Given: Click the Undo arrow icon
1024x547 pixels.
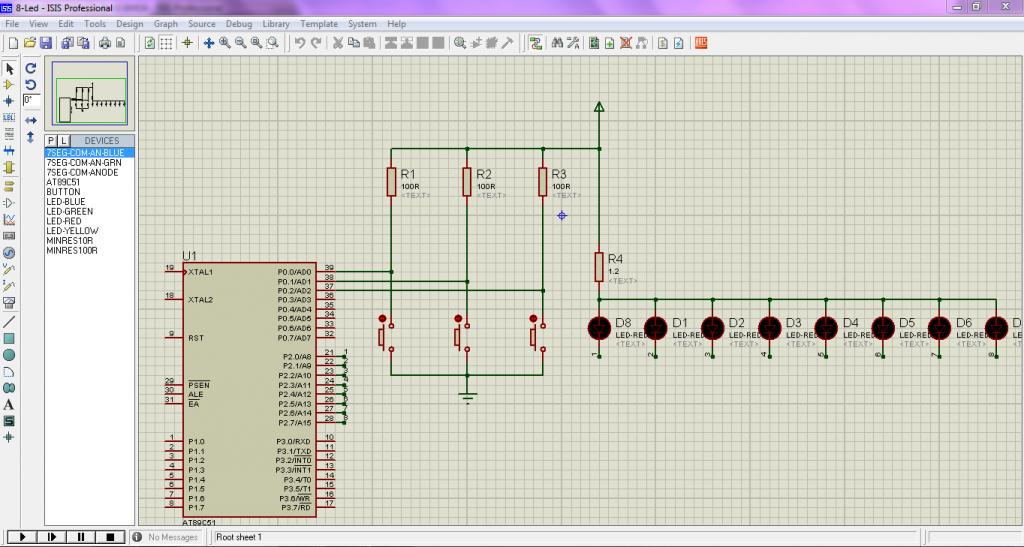Looking at the screenshot, I should click(299, 43).
